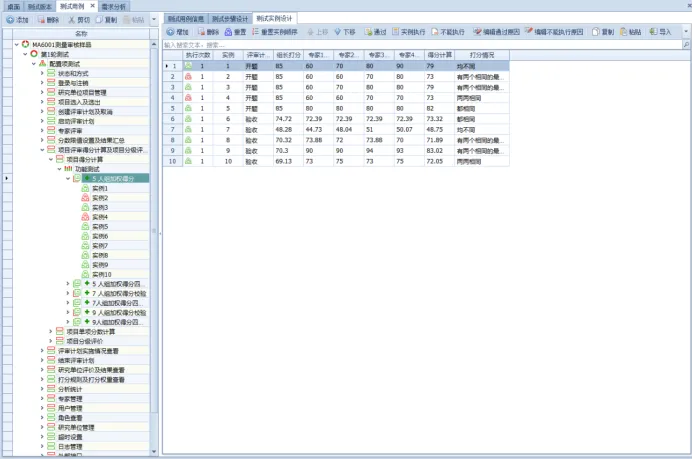Select the 日志管理 tree item
Image resolution: width=693 pixels, height=459 pixels.
click(70, 447)
